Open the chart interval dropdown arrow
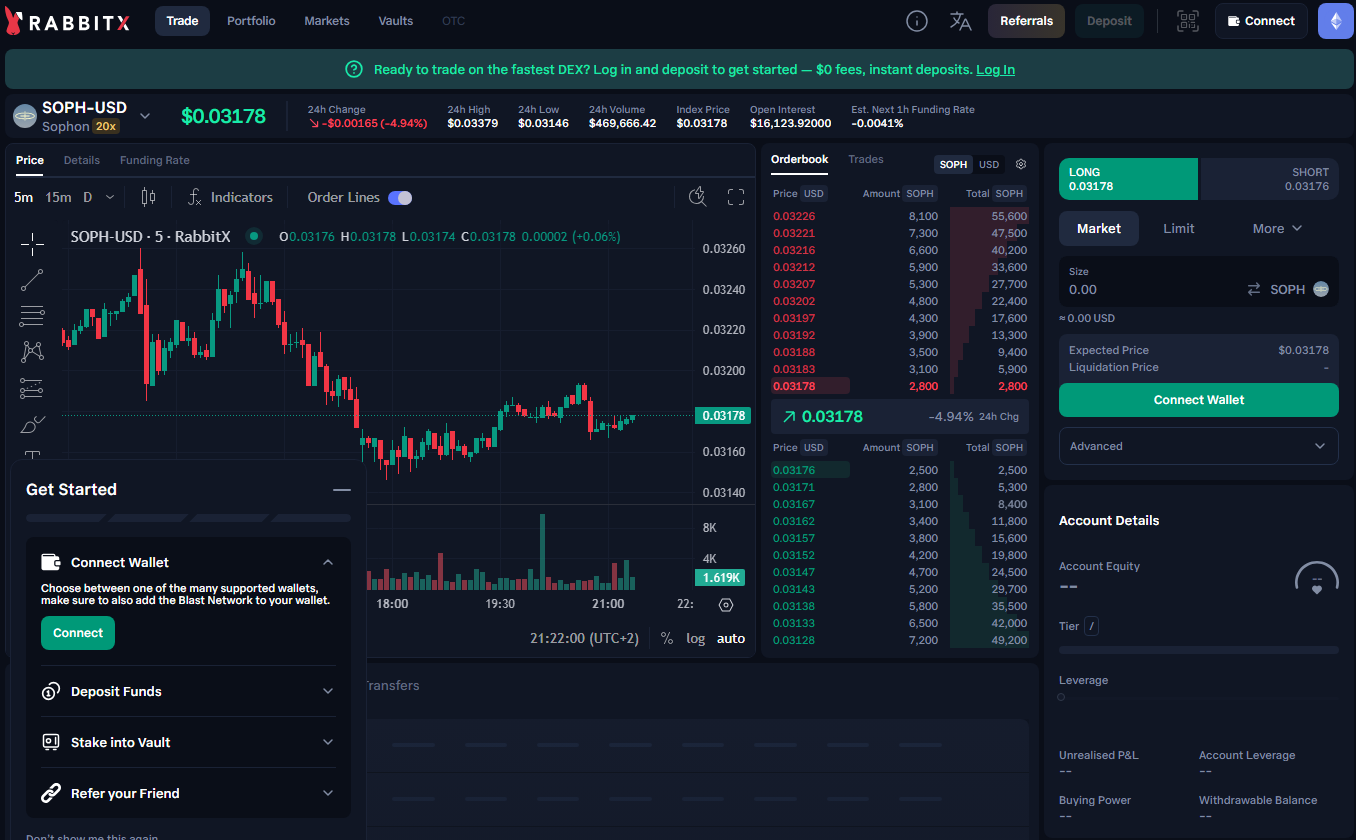 click(x=110, y=197)
